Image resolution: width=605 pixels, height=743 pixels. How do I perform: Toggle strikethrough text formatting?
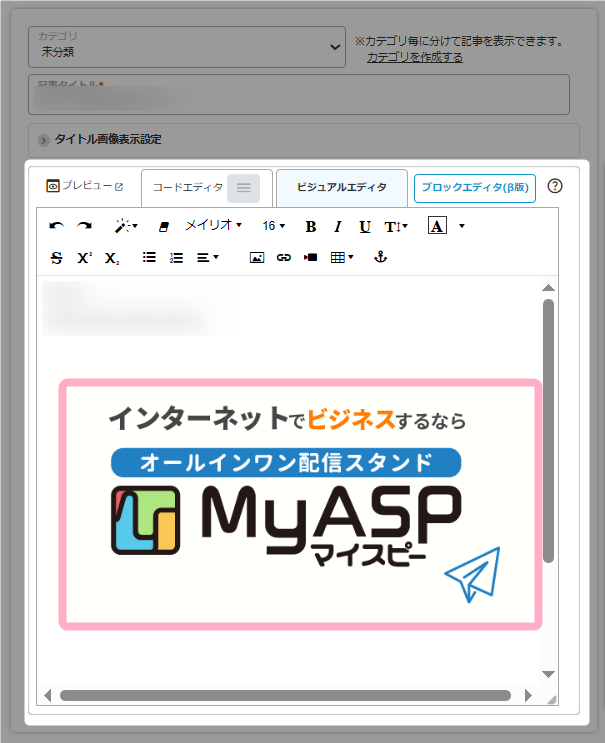[56, 258]
